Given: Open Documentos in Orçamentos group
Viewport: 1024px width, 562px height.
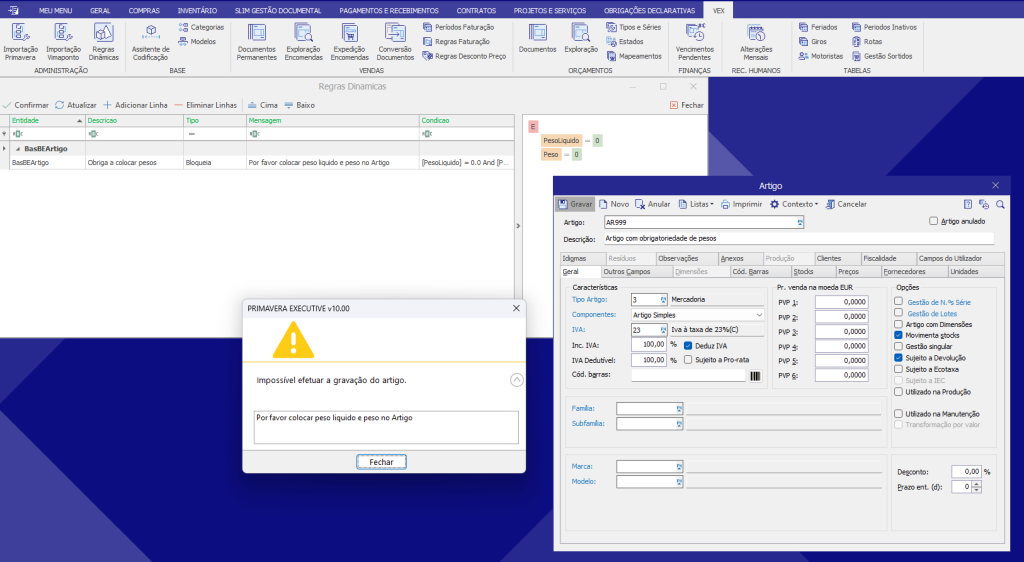Looking at the screenshot, I should (537, 39).
